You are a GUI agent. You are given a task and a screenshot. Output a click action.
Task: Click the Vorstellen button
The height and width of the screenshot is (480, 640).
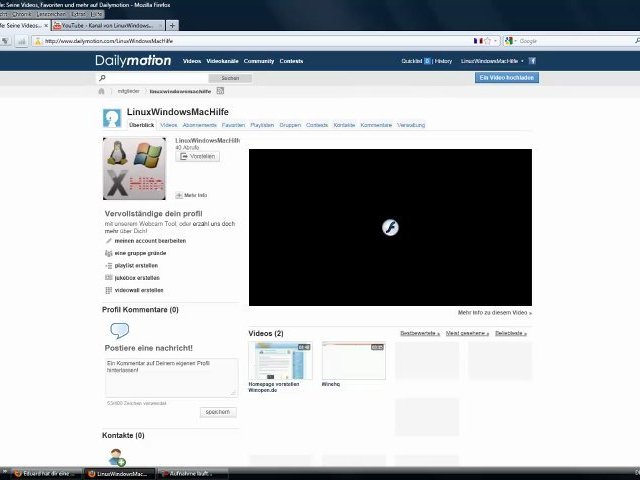[198, 156]
